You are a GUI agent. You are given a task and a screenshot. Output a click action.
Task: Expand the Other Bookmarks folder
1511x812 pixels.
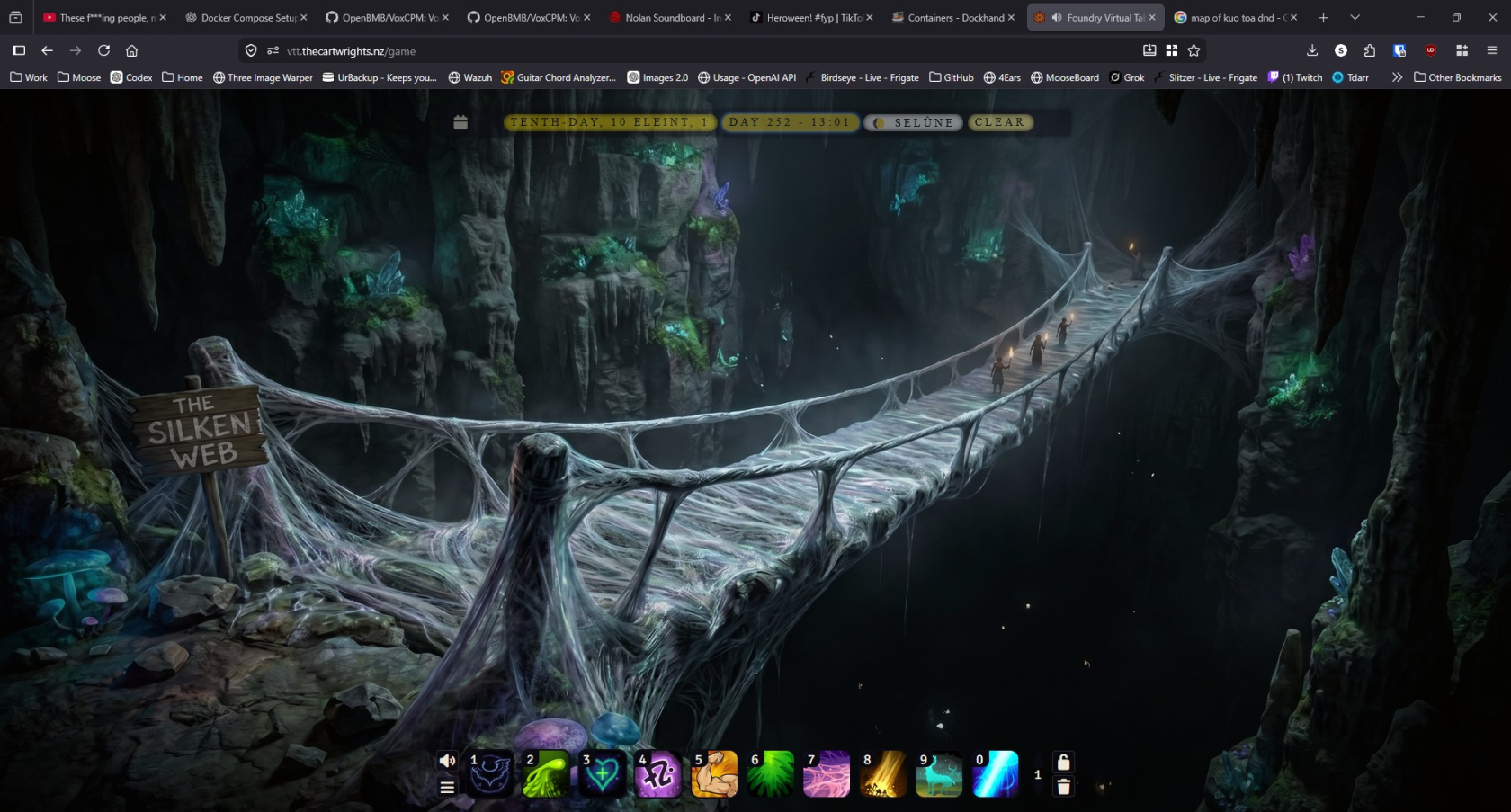(x=1458, y=77)
